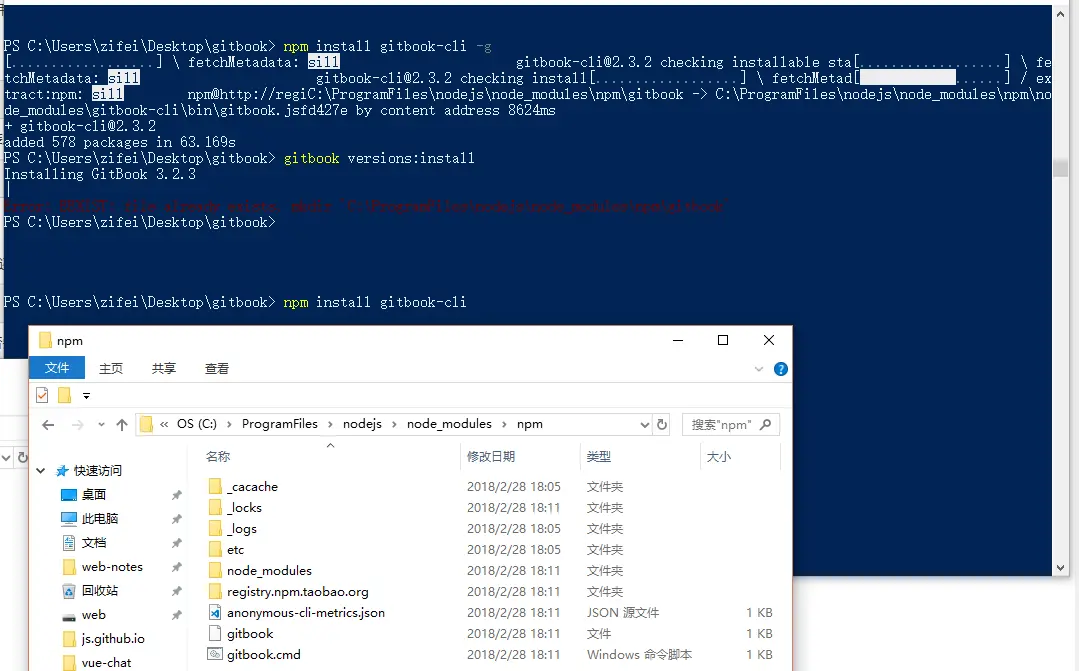Sort files by the 大小 column header
This screenshot has height=671, width=1079.
(x=718, y=456)
